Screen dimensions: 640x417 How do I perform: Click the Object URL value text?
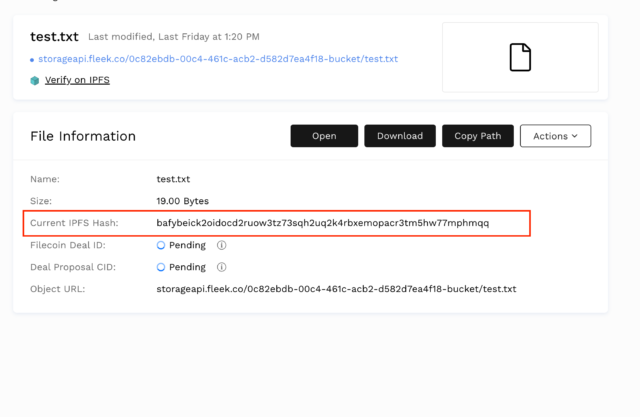pos(336,289)
